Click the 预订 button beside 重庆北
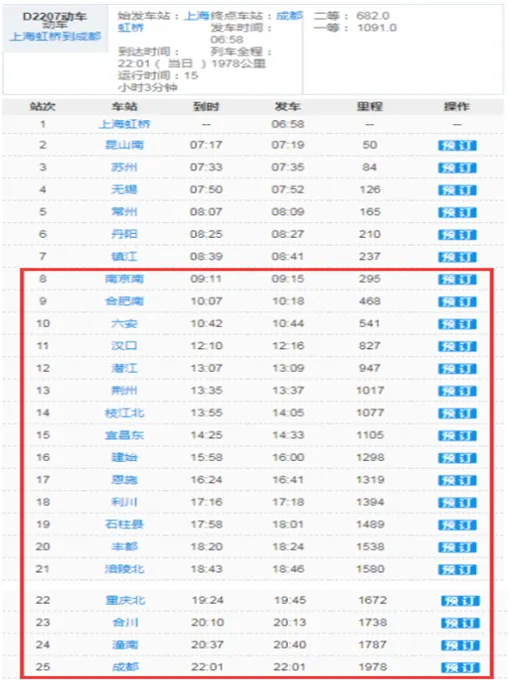The height and width of the screenshot is (680, 510). pyautogui.click(x=460, y=601)
